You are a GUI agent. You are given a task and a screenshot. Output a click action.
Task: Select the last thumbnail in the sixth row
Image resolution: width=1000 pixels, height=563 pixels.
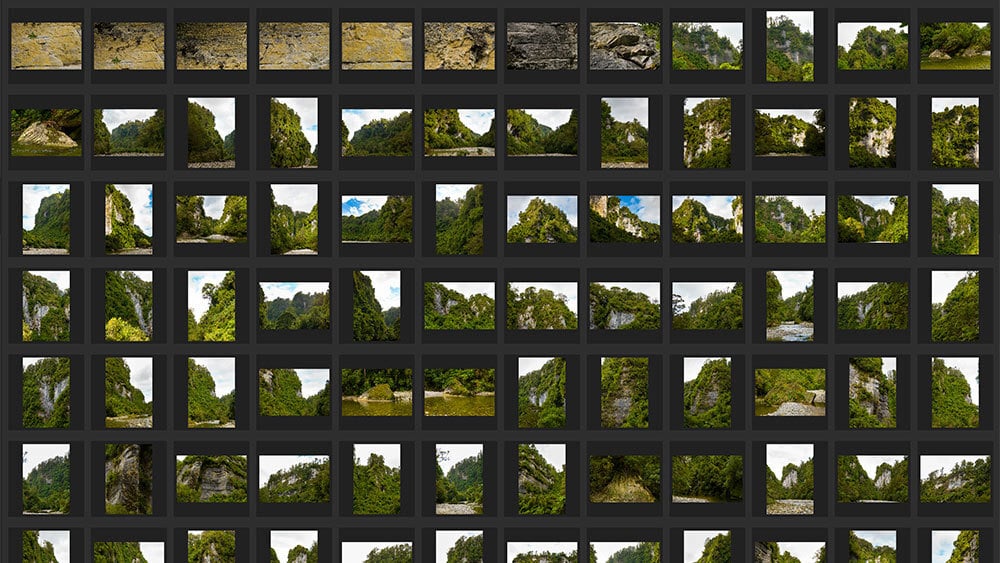pyautogui.click(x=955, y=479)
